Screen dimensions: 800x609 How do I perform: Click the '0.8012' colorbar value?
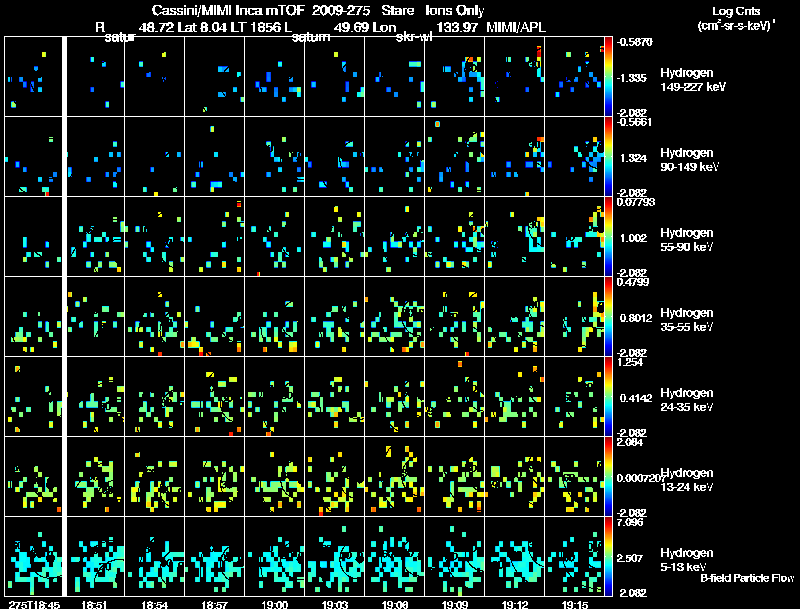[x=636, y=318]
